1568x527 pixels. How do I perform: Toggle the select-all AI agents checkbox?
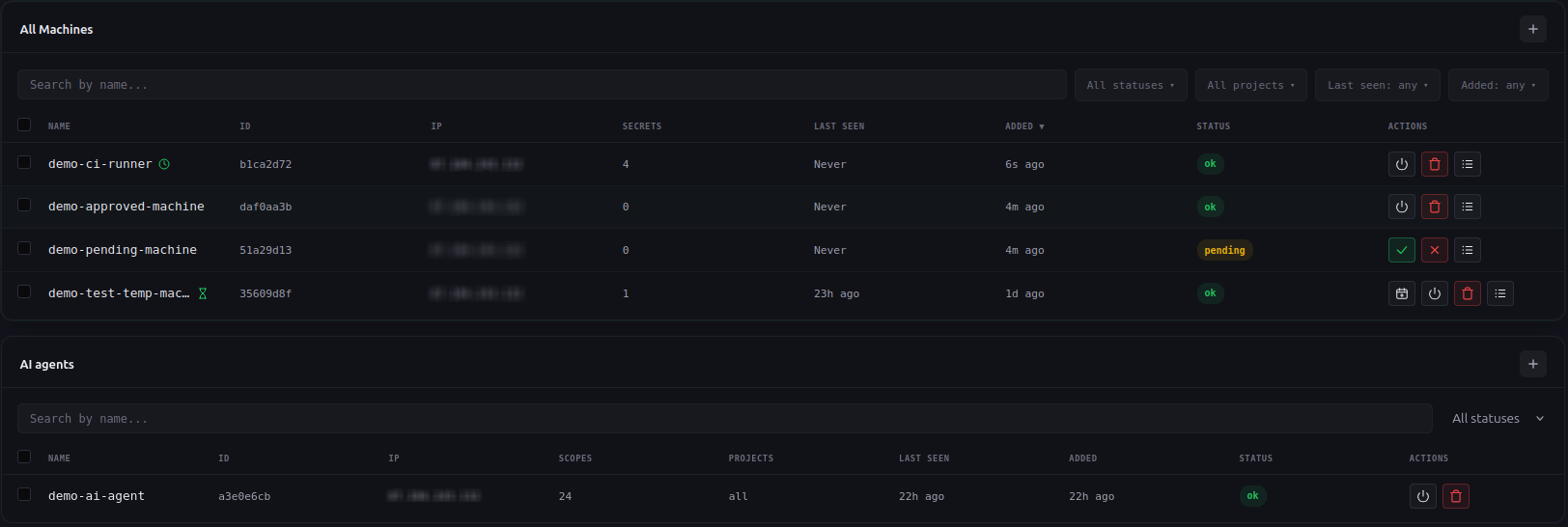(24, 457)
